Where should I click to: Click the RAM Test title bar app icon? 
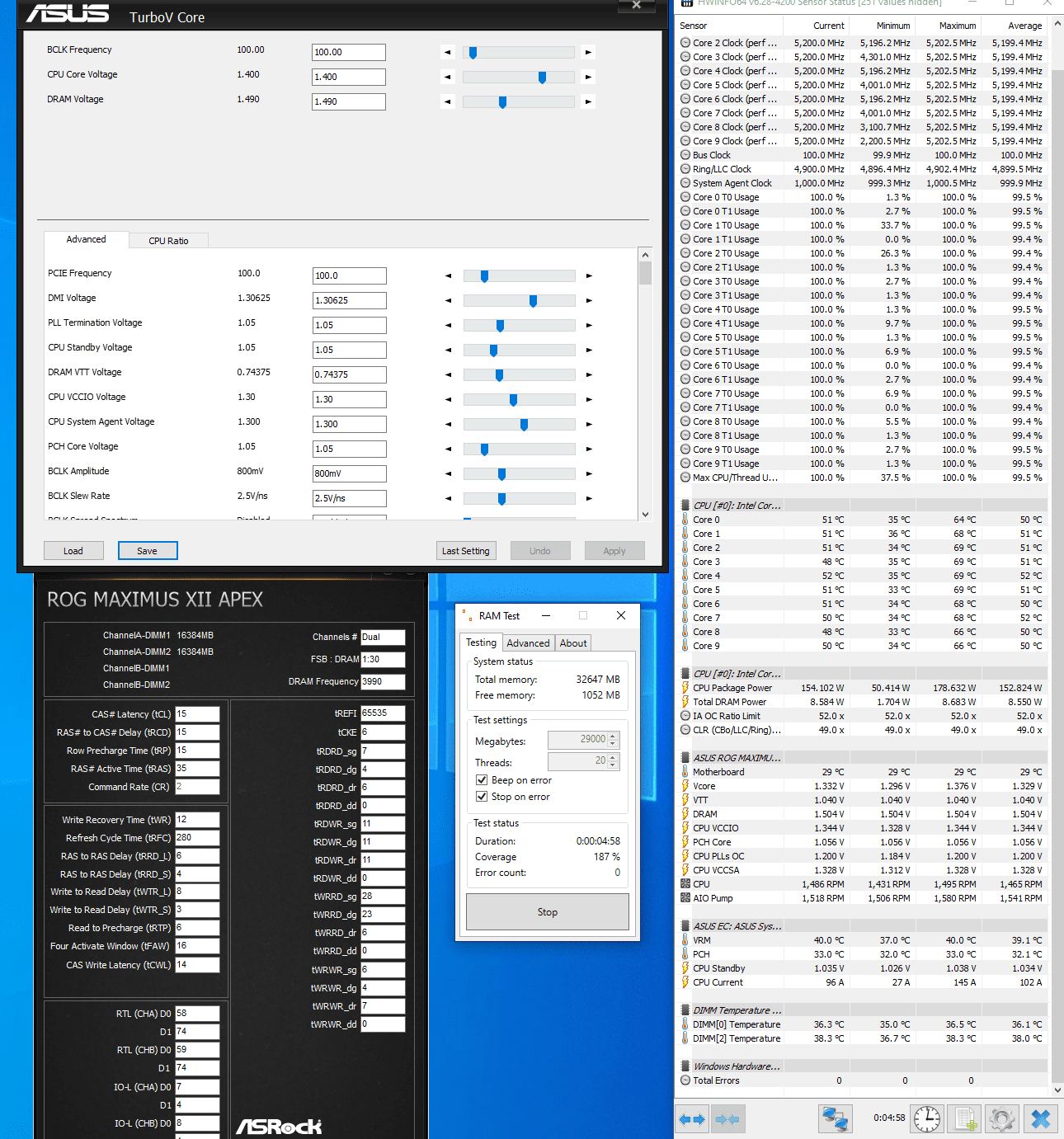tap(468, 616)
